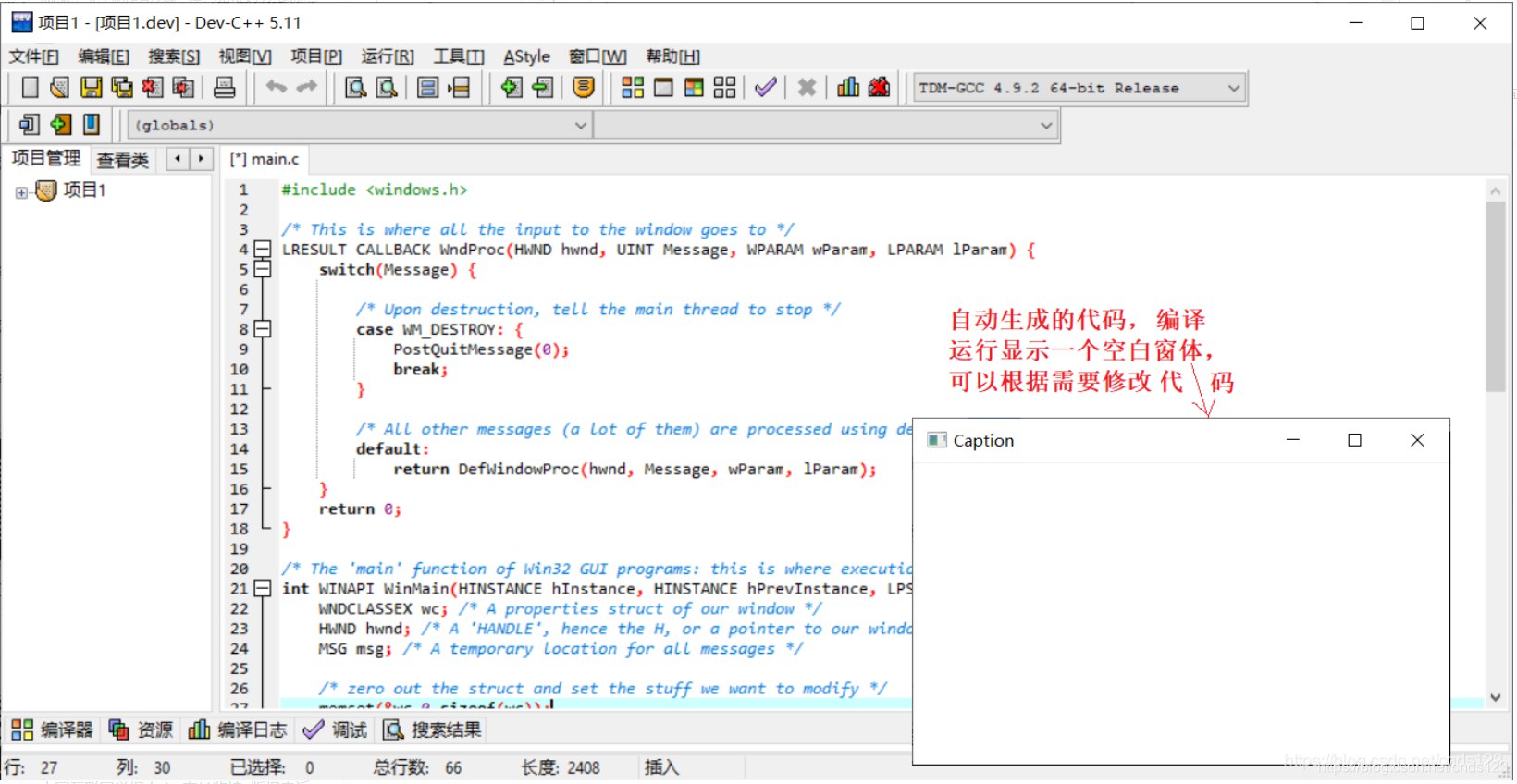Image resolution: width=1517 pixels, height=784 pixels.
Task: Save the current file with the floppy disk icon
Action: pos(91,88)
